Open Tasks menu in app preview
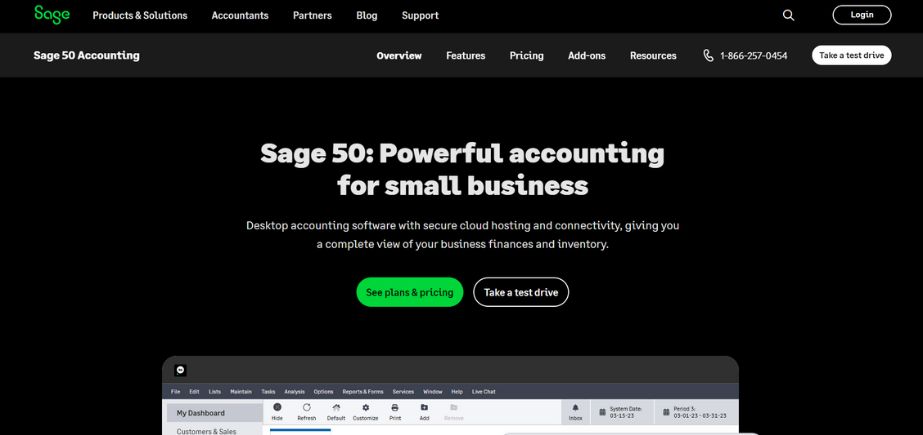 coord(268,391)
